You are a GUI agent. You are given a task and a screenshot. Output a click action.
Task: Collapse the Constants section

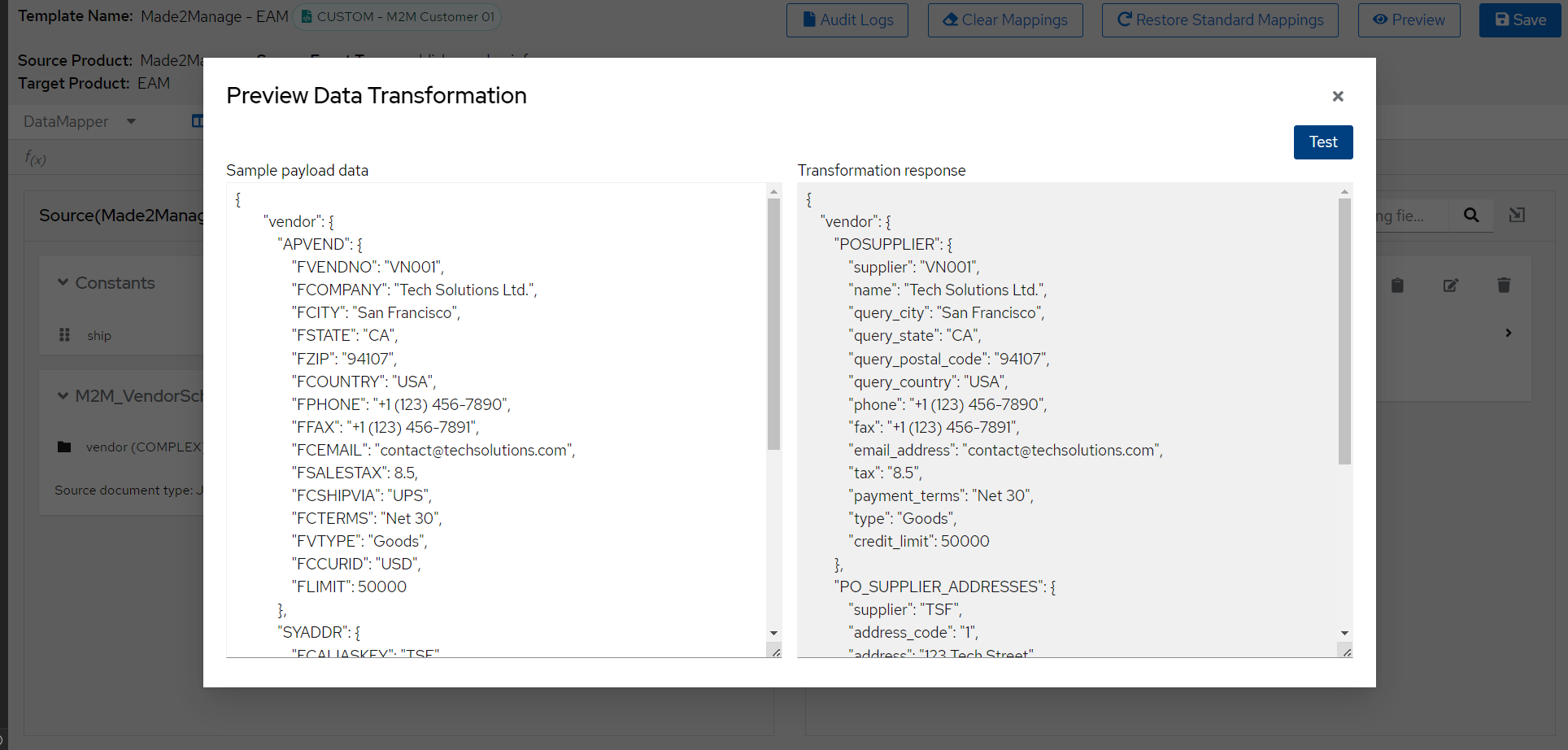pyautogui.click(x=63, y=282)
